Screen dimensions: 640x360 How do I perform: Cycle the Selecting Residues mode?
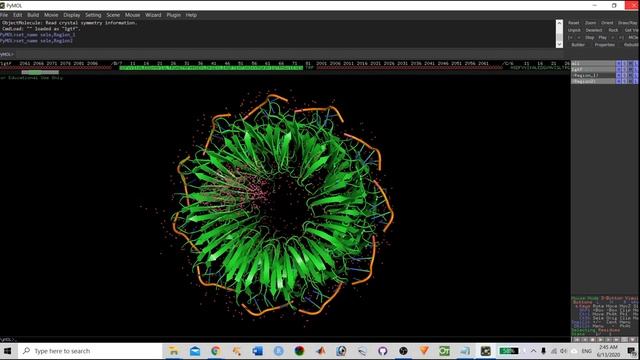point(596,330)
